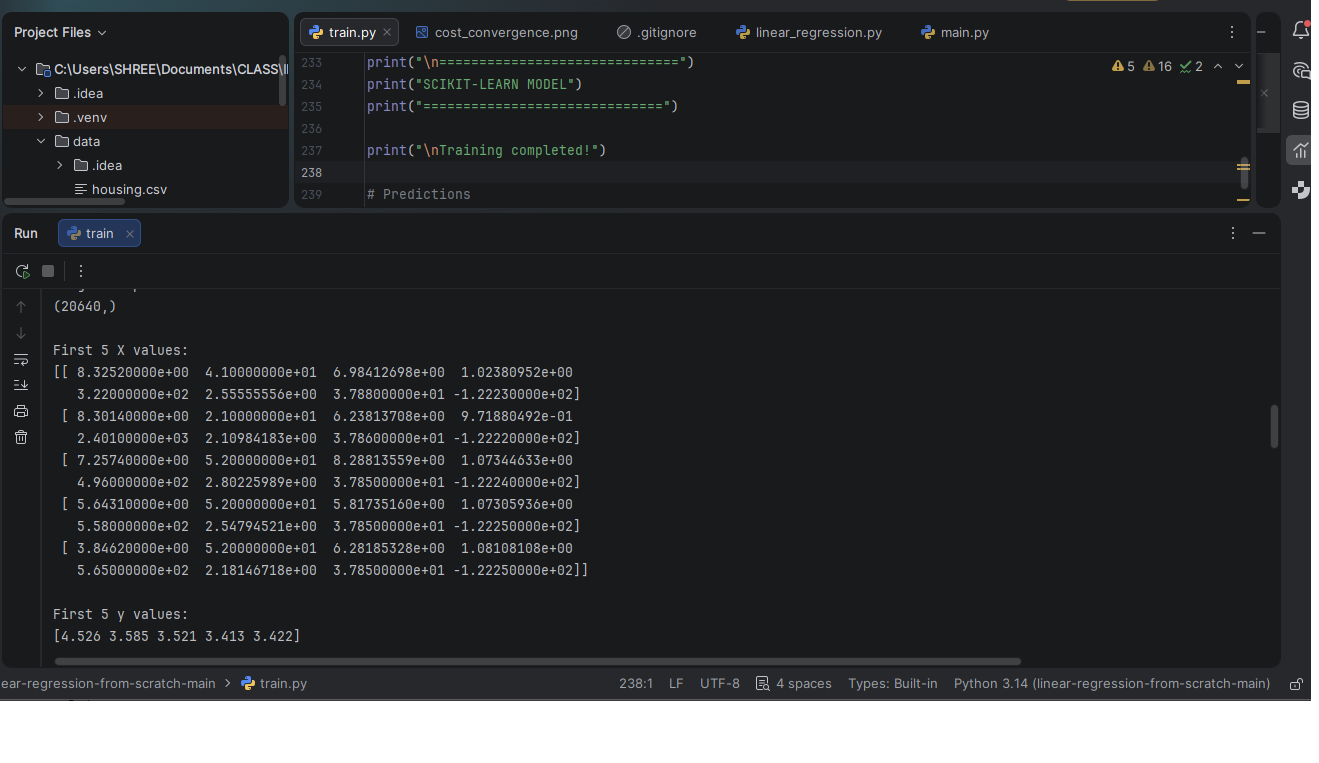Click '(20640,)' console output

tap(84, 306)
